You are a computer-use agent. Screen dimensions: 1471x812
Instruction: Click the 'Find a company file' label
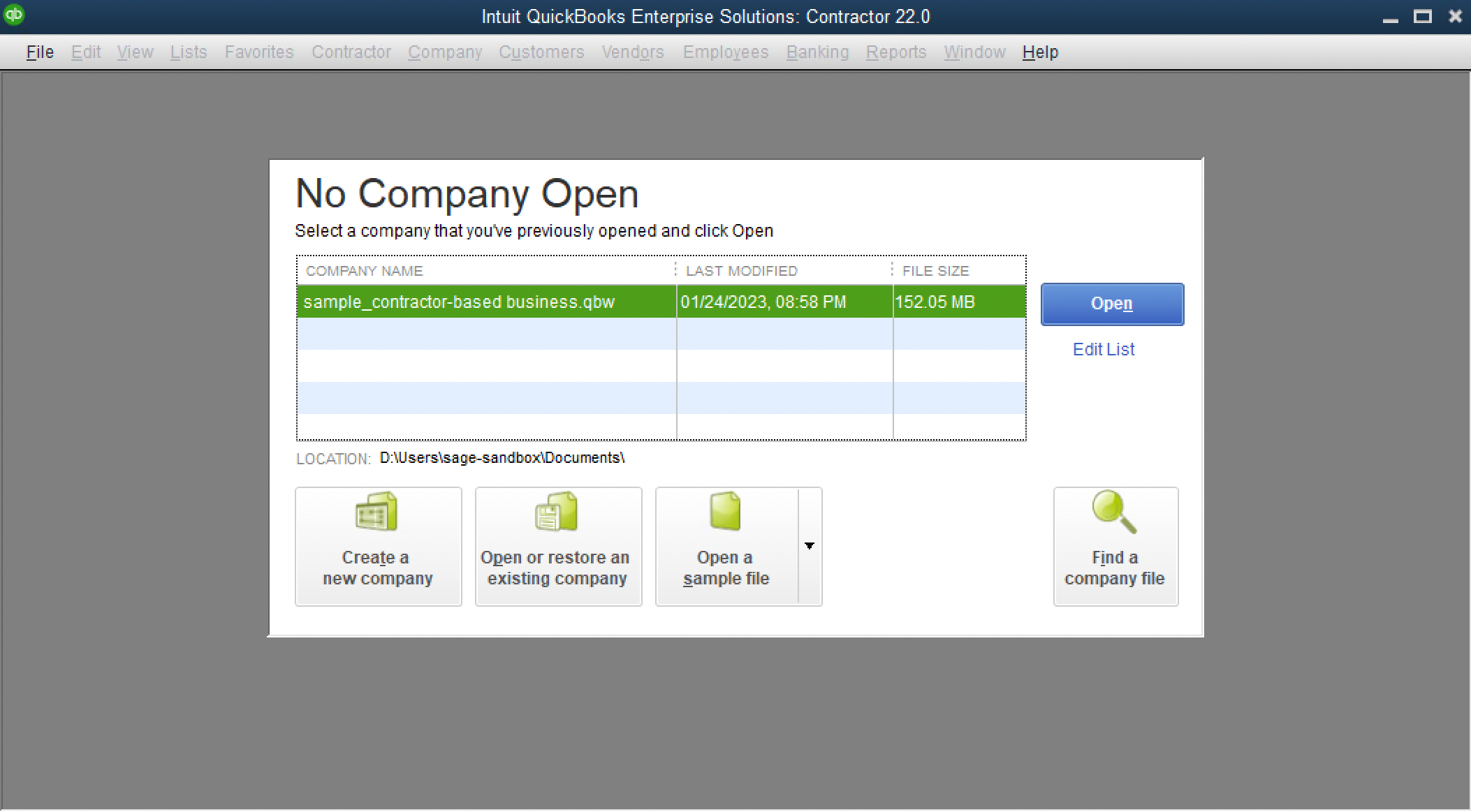pos(1114,568)
